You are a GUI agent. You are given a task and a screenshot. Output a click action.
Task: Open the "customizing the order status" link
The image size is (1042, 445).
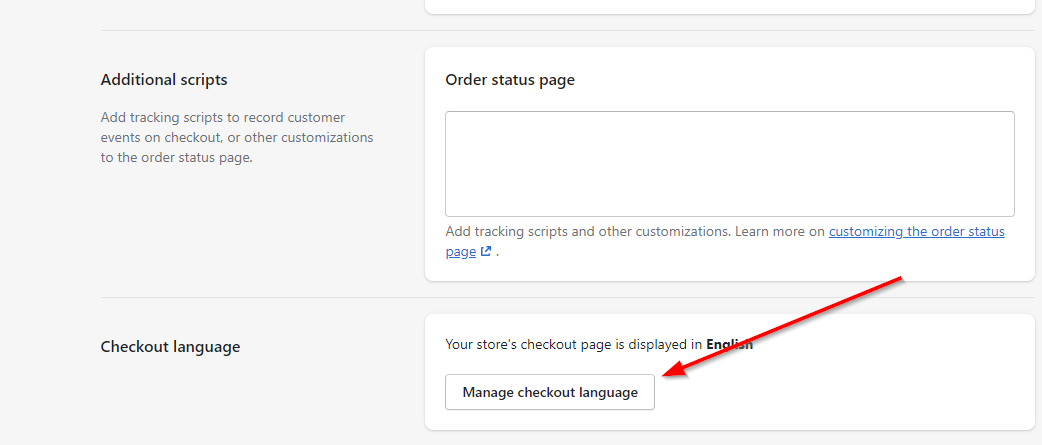pyautogui.click(x=916, y=232)
